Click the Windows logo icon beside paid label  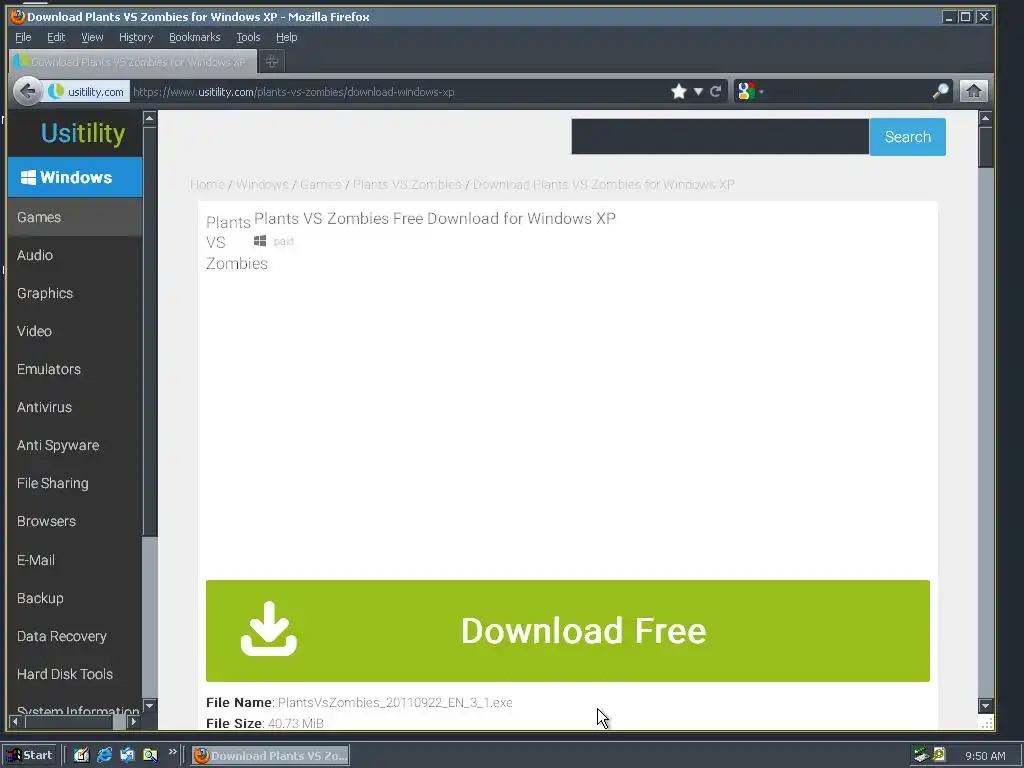260,241
